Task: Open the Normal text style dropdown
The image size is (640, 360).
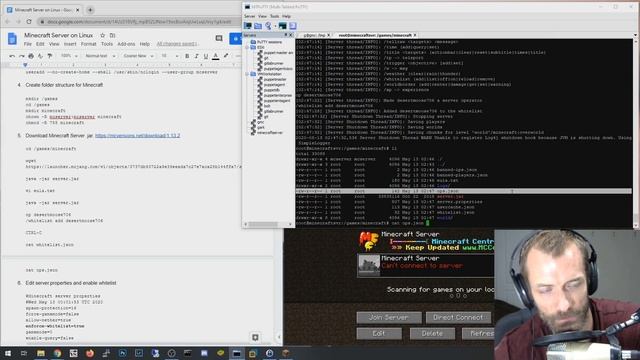Action: pos(100,56)
